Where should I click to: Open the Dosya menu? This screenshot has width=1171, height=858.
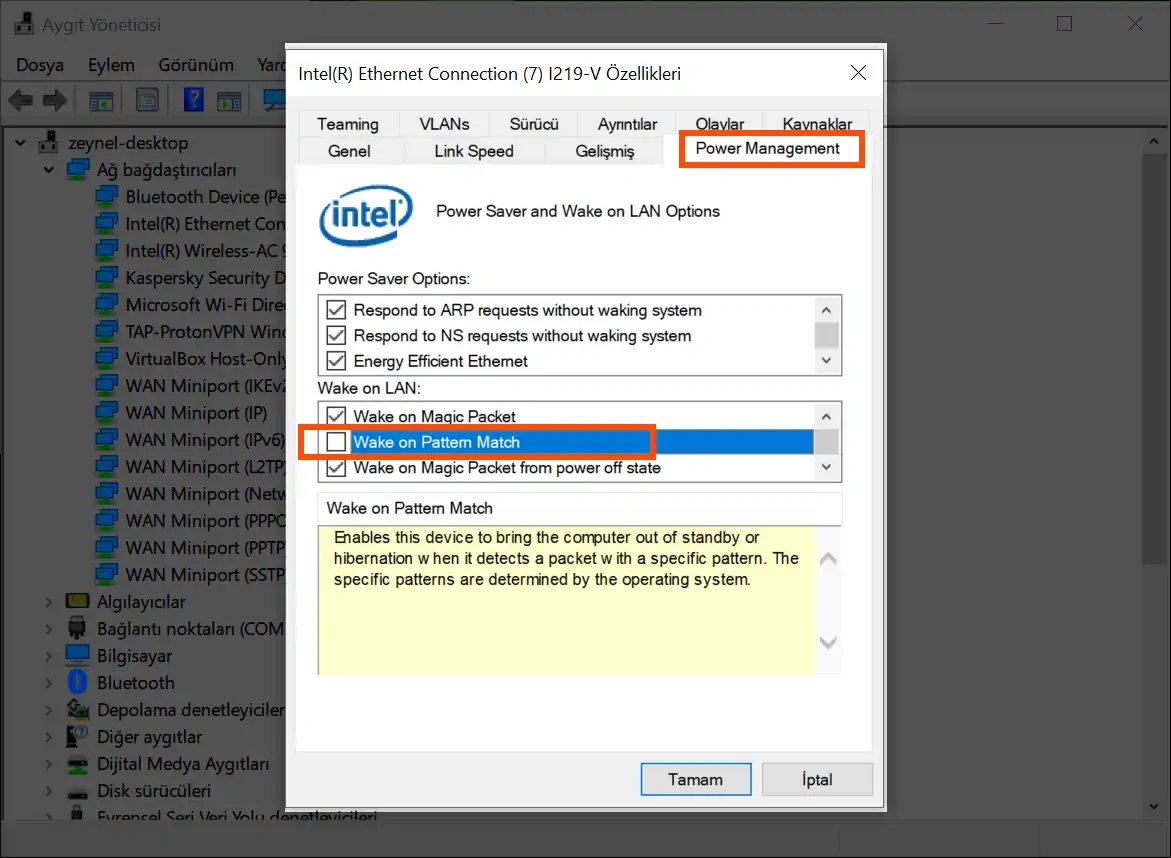pos(40,65)
